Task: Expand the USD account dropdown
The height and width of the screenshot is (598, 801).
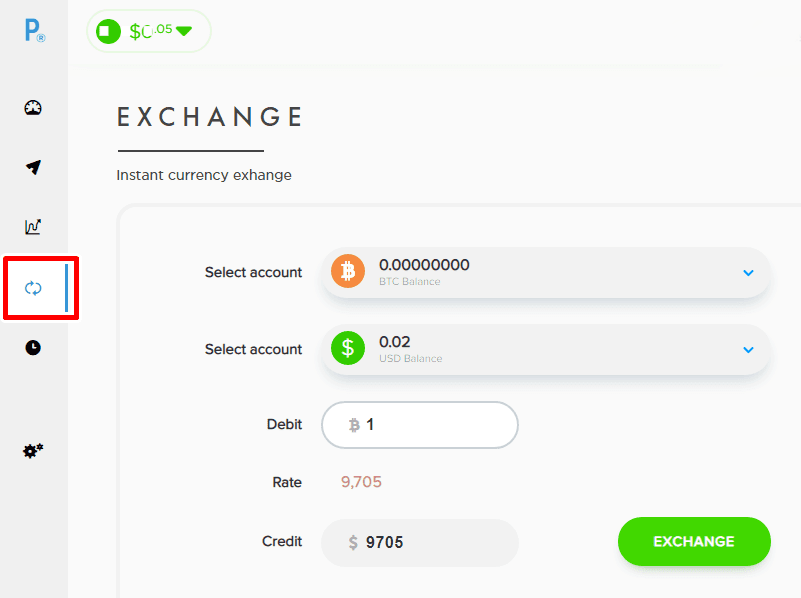Action: coord(748,349)
